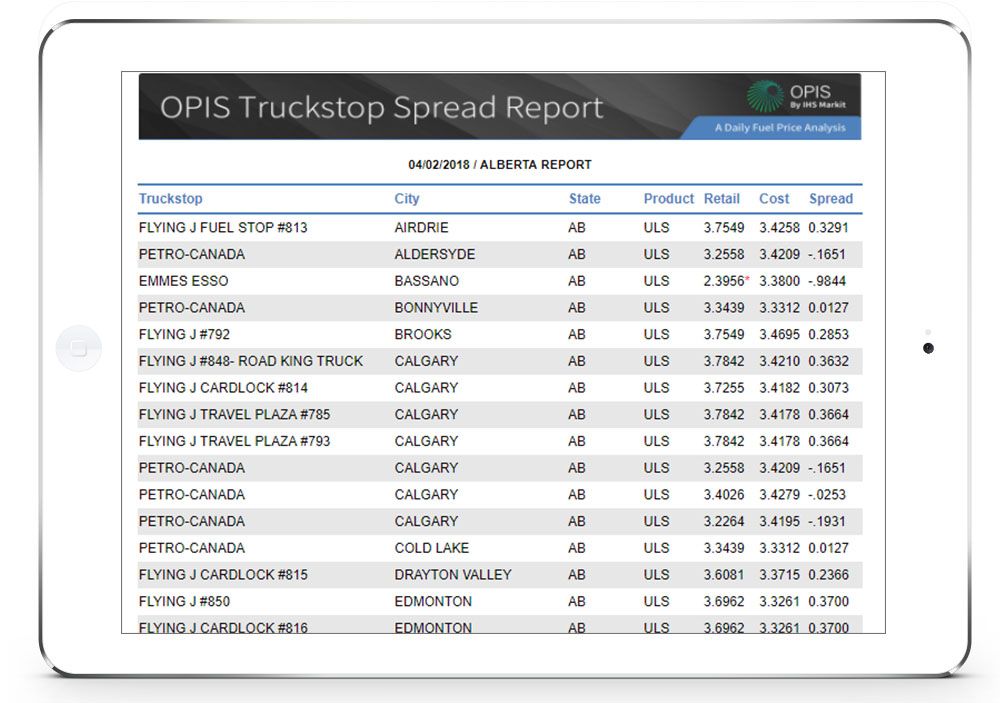Click the city cell 'ALDERSYDE'
The image size is (1000, 703).
434,255
